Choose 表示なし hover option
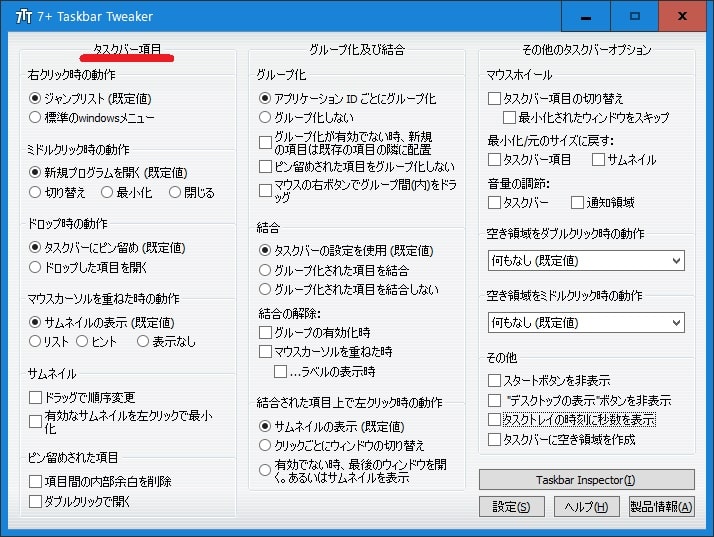This screenshot has height=537, width=714. tap(143, 341)
